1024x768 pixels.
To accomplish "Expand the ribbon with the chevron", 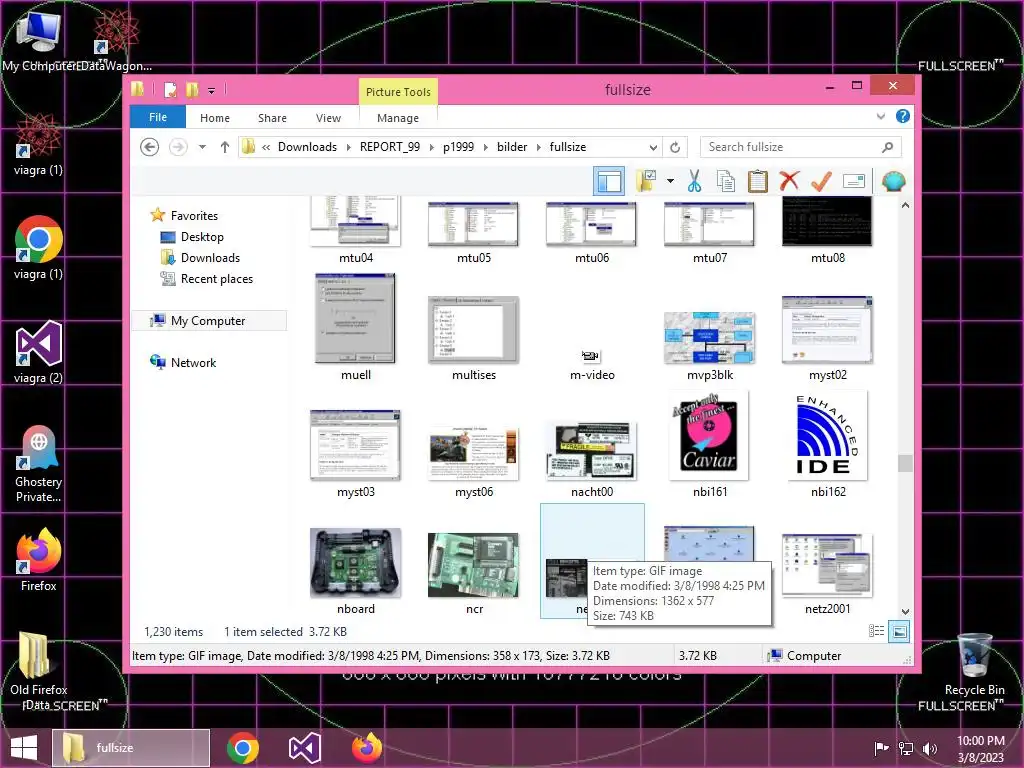I will [880, 116].
